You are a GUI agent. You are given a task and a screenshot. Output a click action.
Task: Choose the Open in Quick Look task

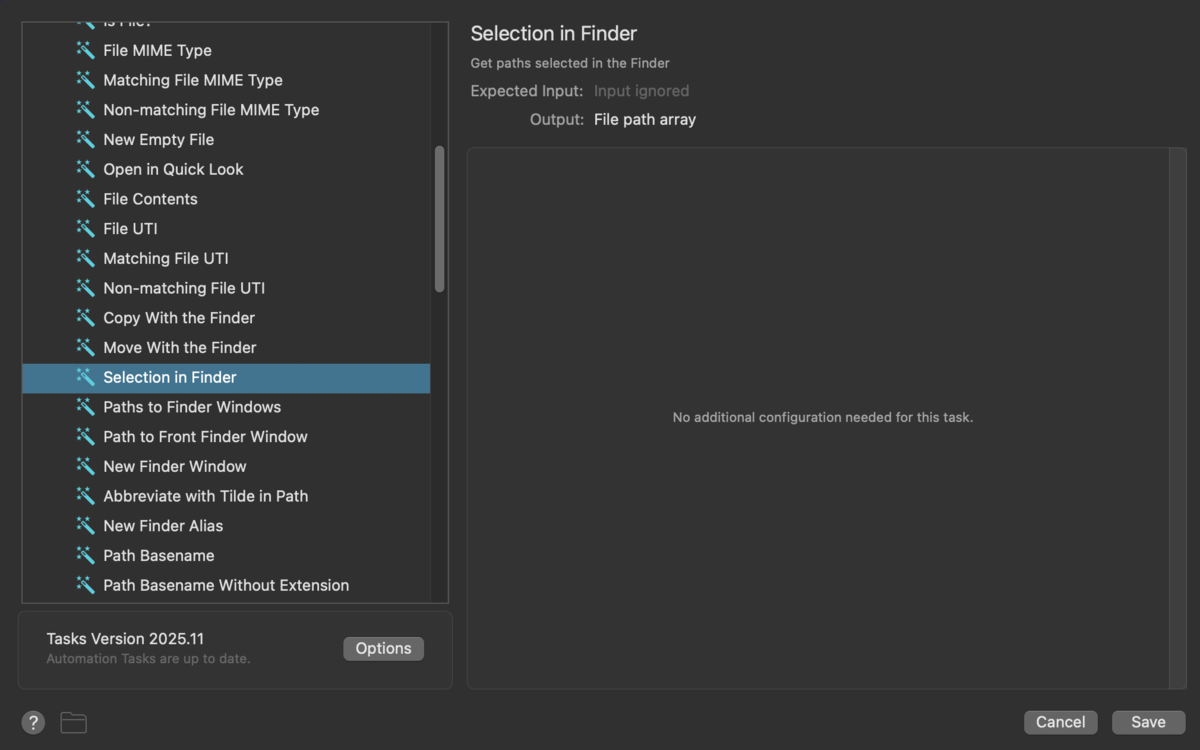pos(226,169)
